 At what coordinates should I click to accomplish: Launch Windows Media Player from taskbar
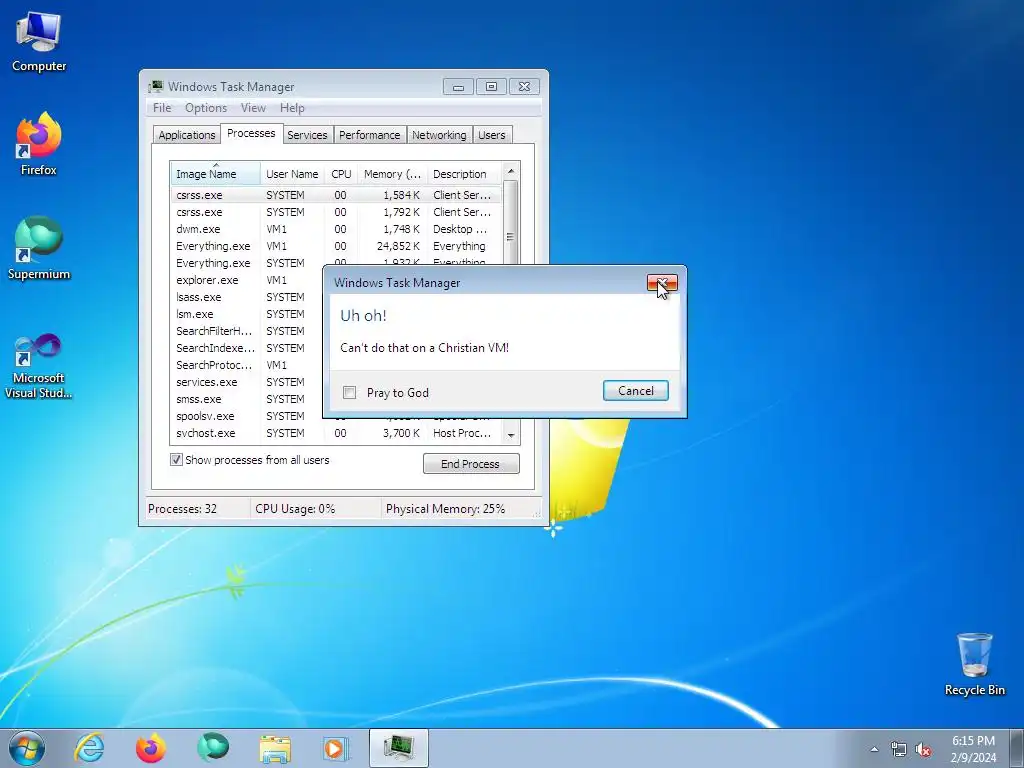(337, 748)
